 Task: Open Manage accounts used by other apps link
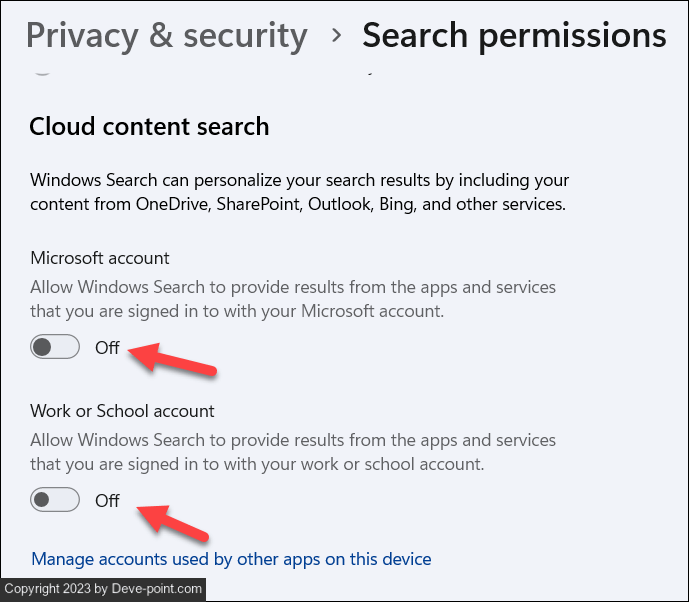click(x=231, y=559)
